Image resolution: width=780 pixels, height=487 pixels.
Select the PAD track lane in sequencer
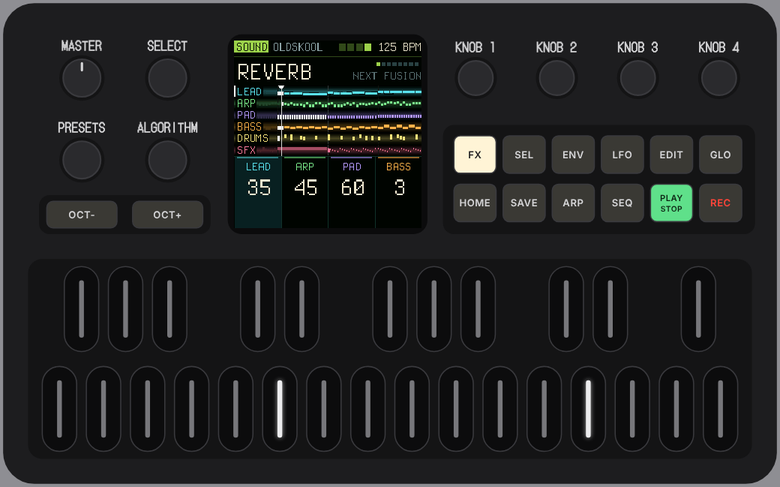[328, 115]
